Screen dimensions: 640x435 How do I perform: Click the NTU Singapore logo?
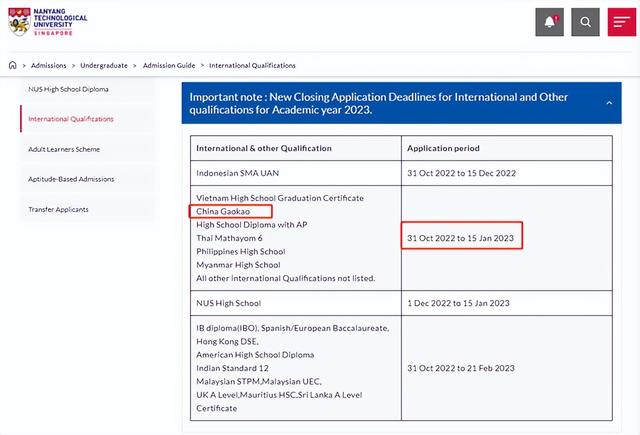tap(47, 22)
